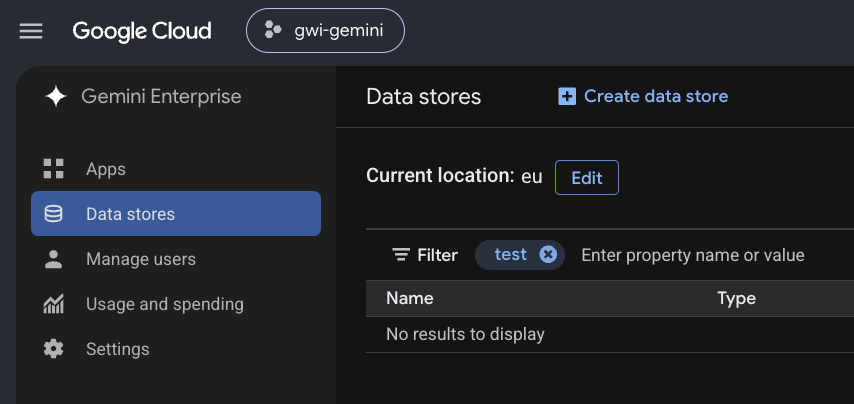
Task: Remove the test filter chip
Action: pos(548,254)
